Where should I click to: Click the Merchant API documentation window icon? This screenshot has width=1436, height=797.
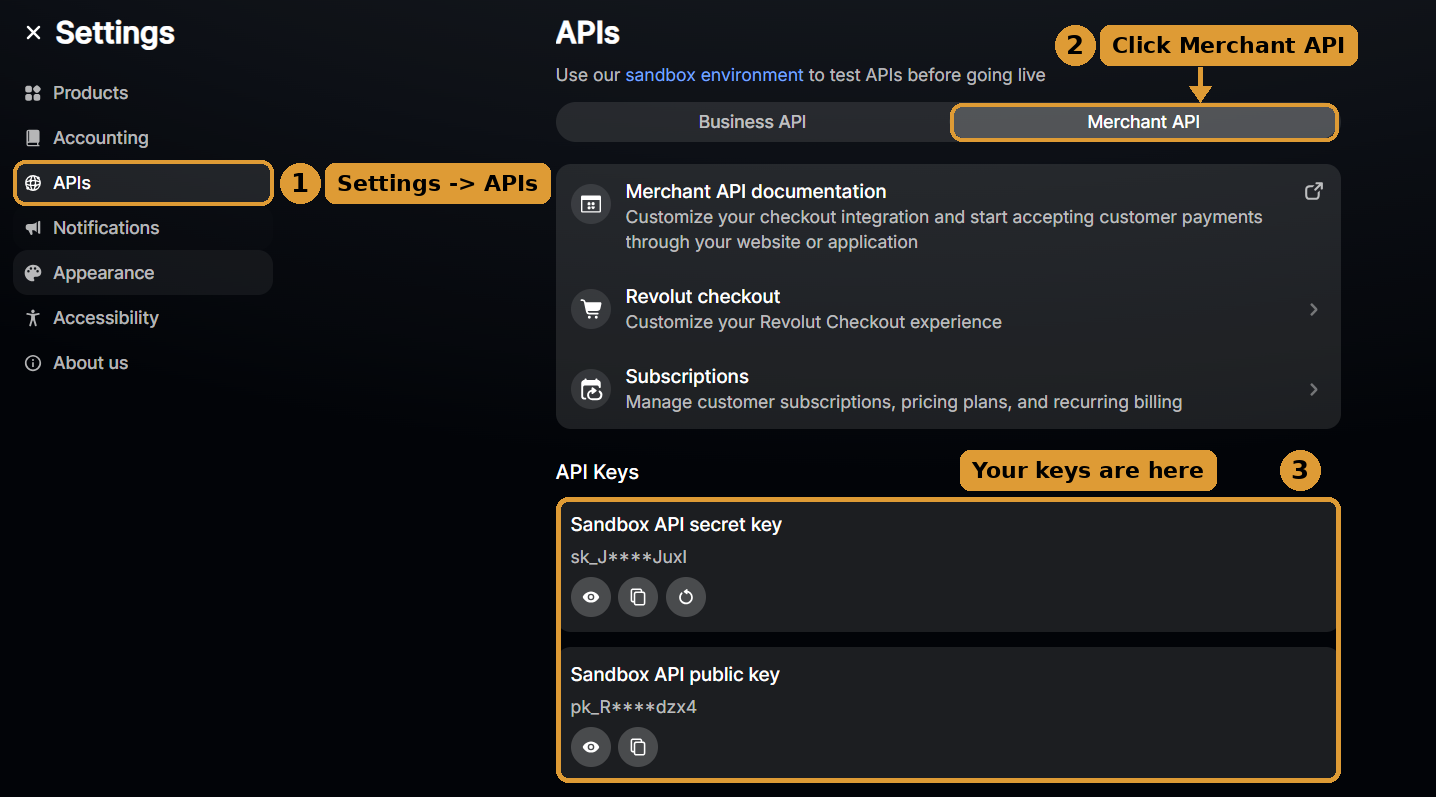591,204
